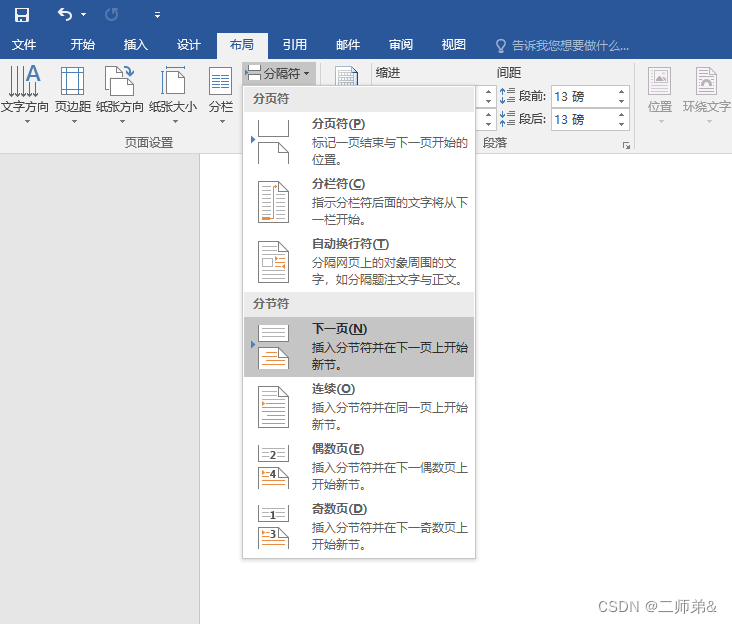
Task: Click the lightbulb Tell Me icon
Action: point(500,46)
